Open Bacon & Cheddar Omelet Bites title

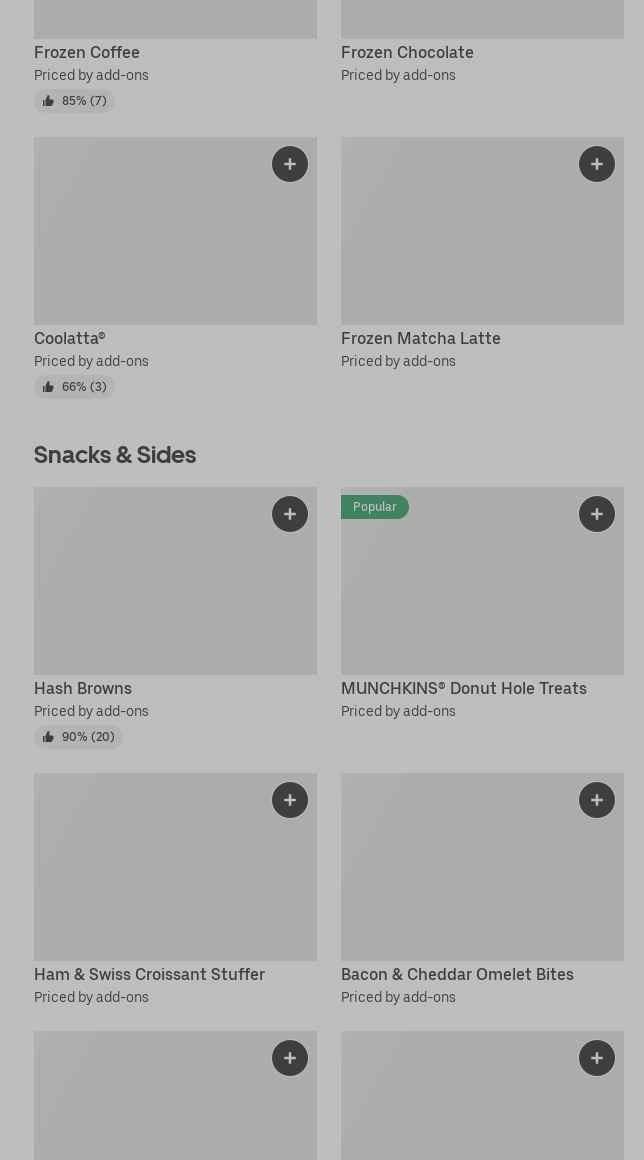pyautogui.click(x=457, y=974)
